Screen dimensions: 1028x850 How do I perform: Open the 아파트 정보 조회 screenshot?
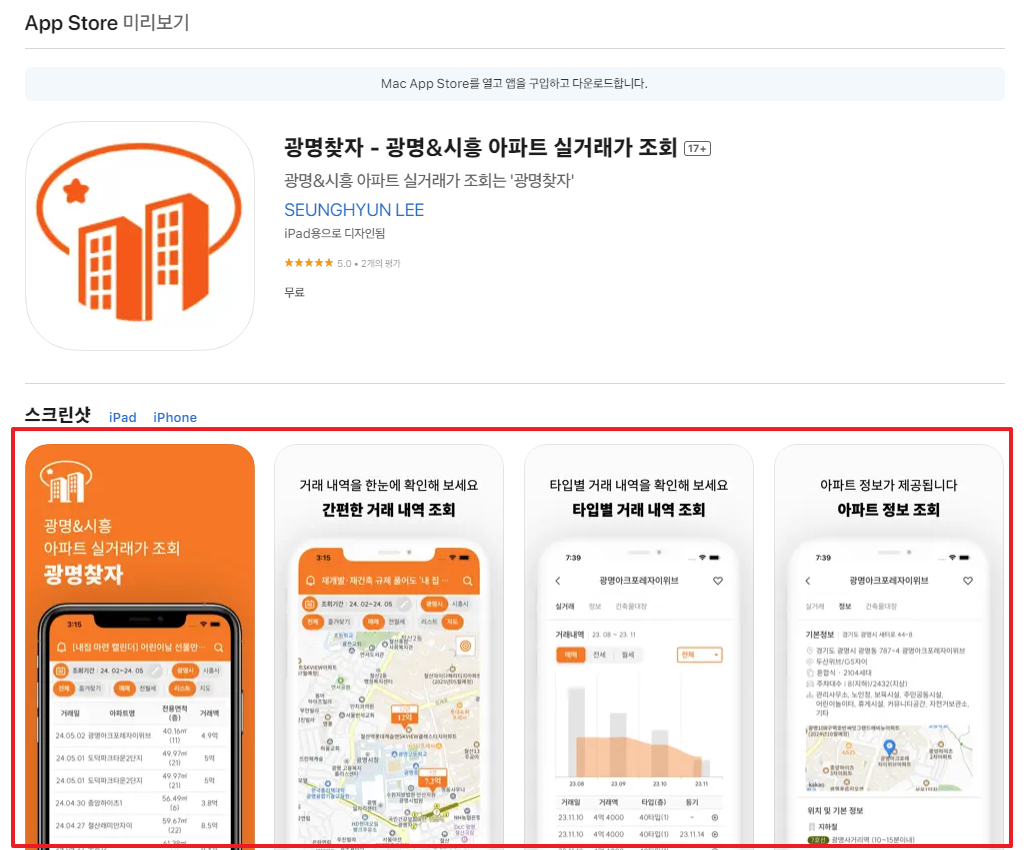point(888,647)
